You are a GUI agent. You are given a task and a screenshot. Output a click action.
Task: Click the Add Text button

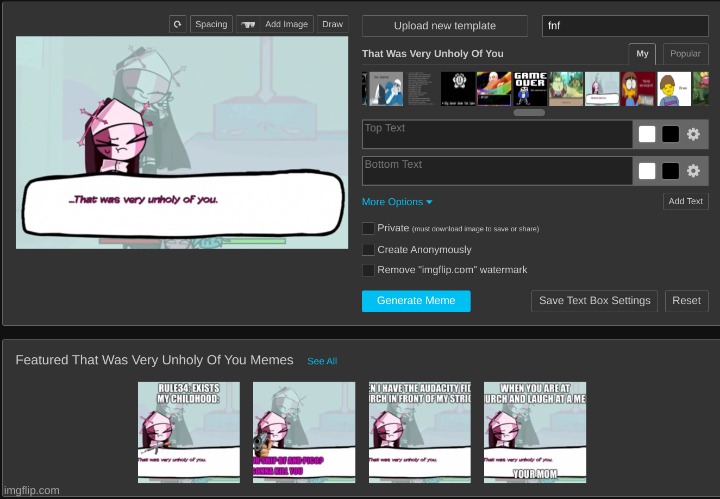[x=686, y=201]
